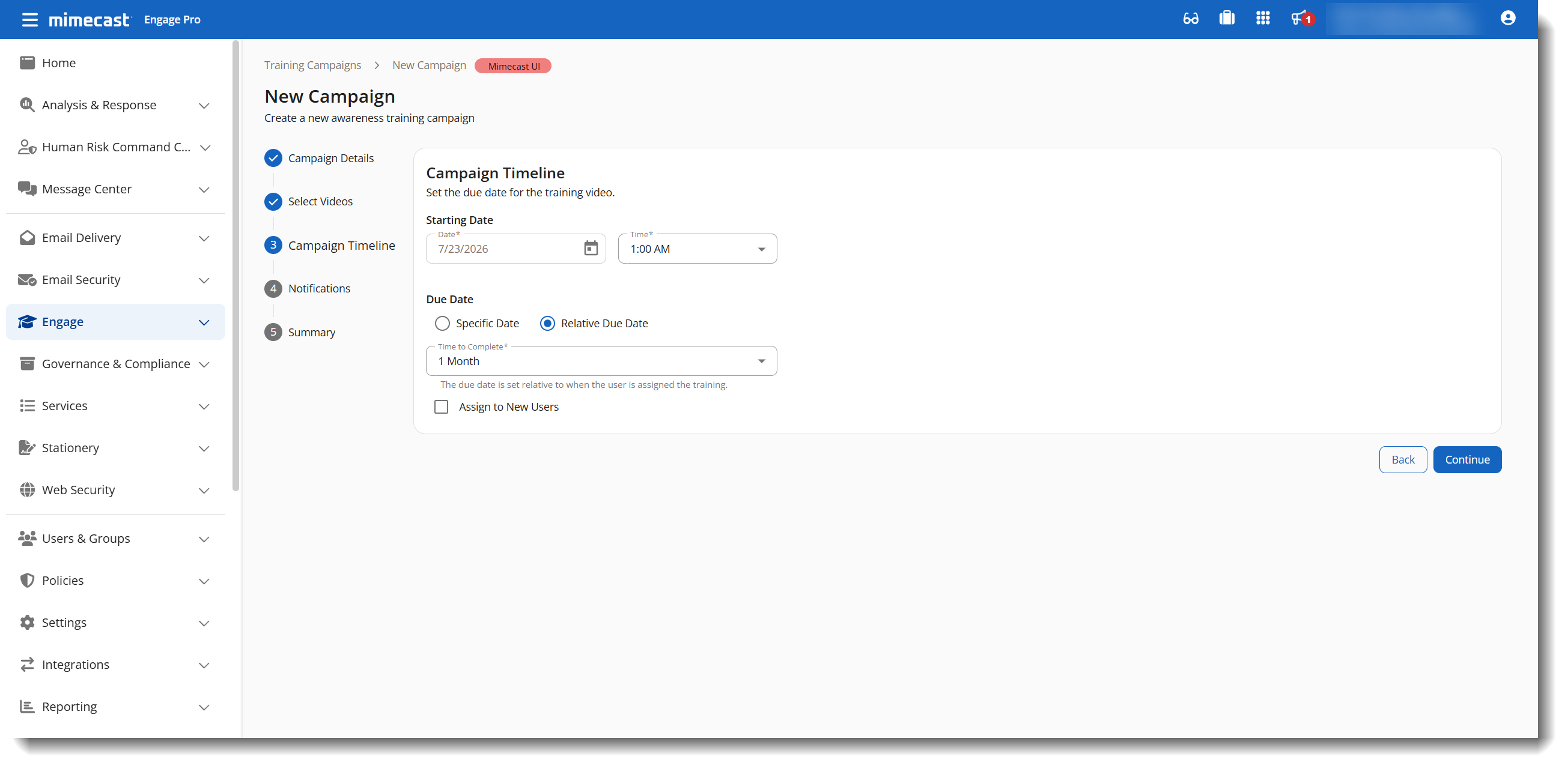Click the Web Security globe icon
1568x768 pixels.
point(27,489)
